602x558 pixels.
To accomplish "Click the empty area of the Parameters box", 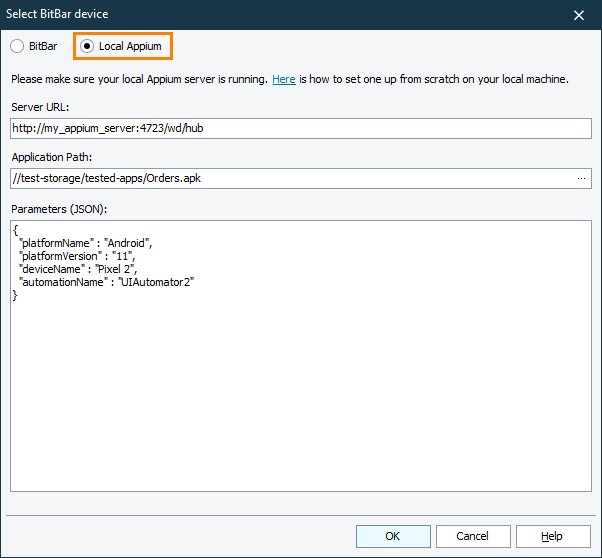I will tap(300, 400).
